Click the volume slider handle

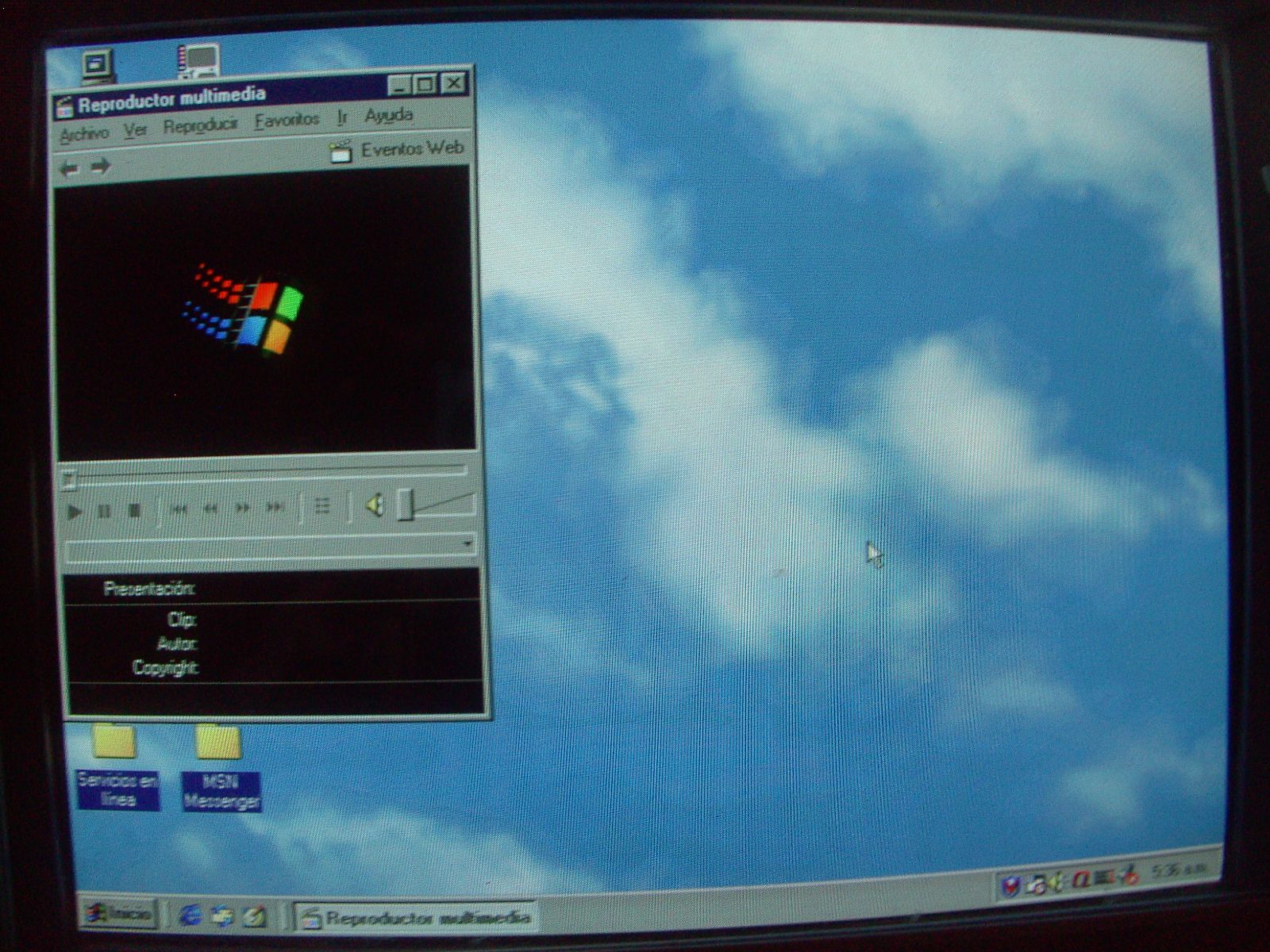click(406, 505)
